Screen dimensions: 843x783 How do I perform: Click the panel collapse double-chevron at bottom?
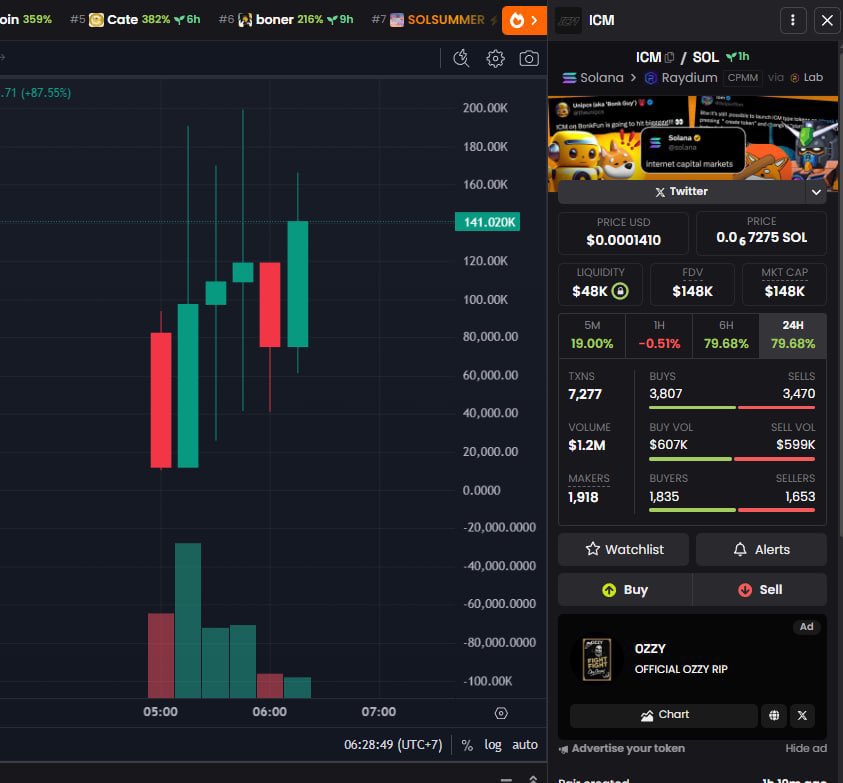(x=533, y=779)
